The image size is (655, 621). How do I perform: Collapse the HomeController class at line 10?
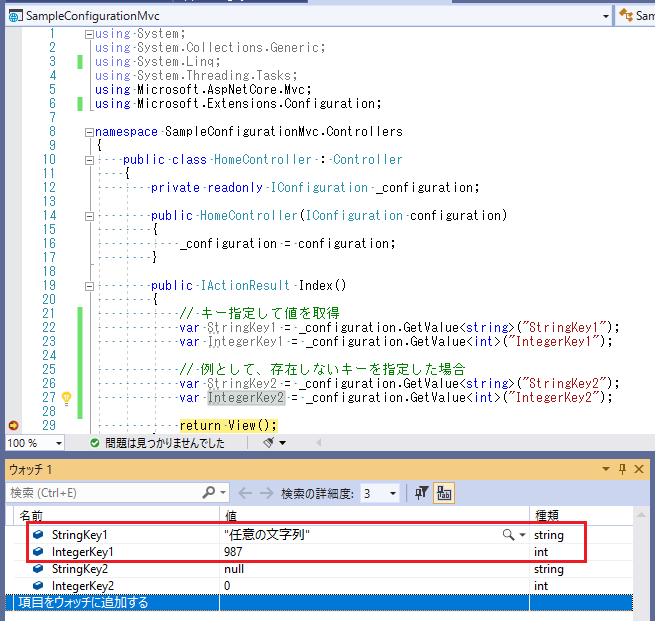89,160
